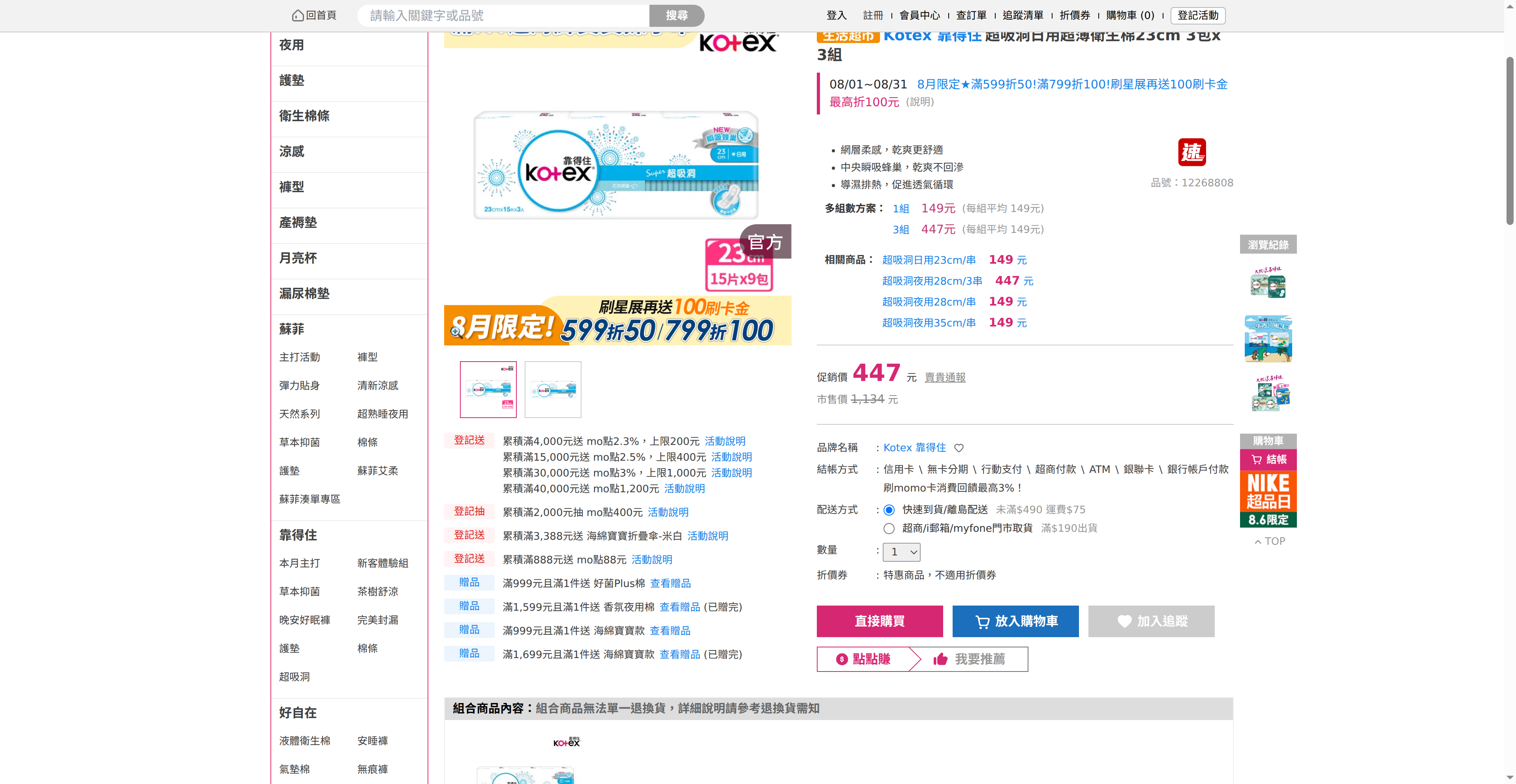
Task: Open related product 超吸洞日用23cm/串
Action: 929,260
